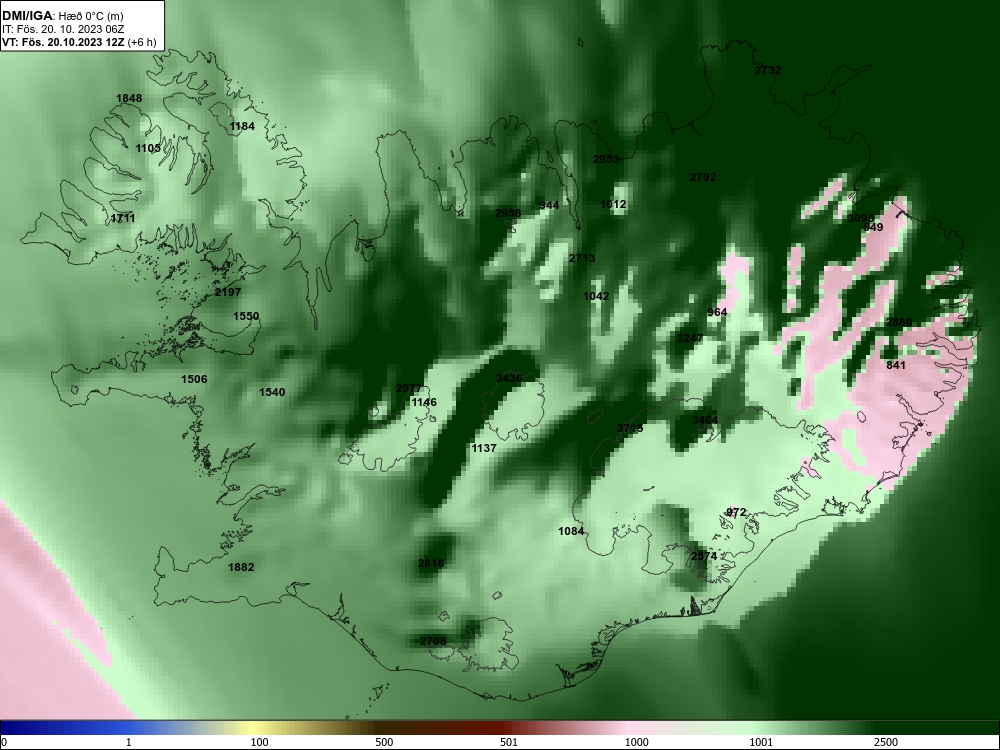This screenshot has height=750, width=1000.
Task: Click the 1711 height label
Action: point(122,218)
